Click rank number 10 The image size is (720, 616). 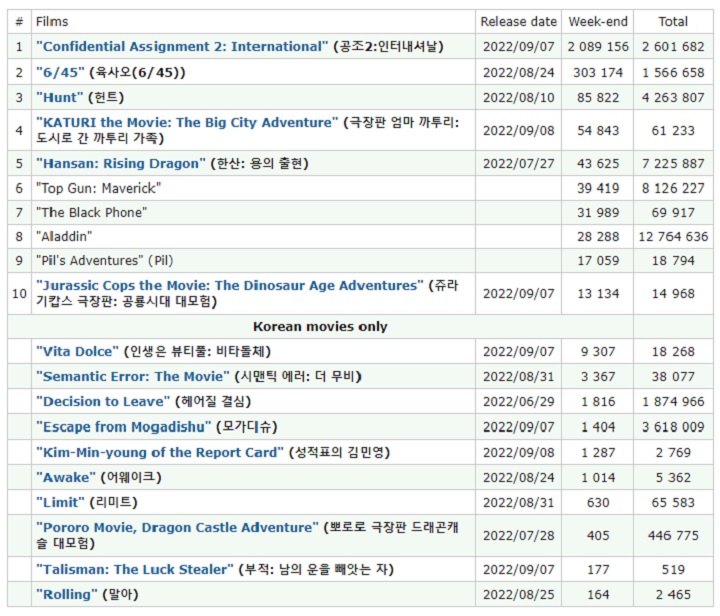coord(19,293)
